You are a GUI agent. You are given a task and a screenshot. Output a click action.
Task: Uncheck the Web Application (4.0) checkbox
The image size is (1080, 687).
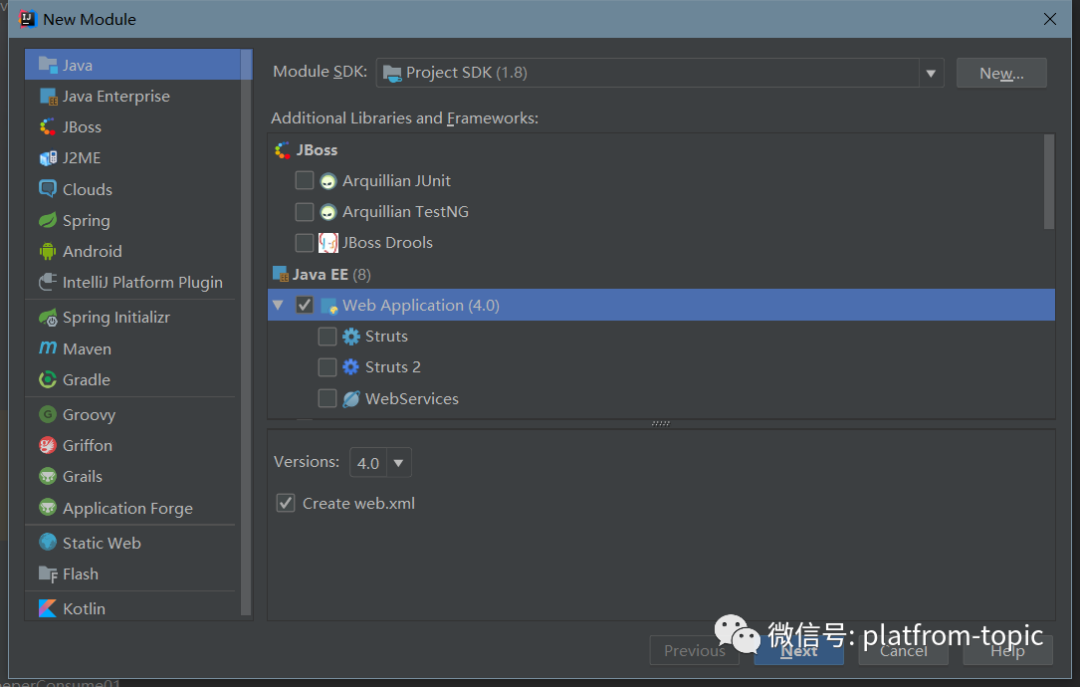pyautogui.click(x=304, y=305)
